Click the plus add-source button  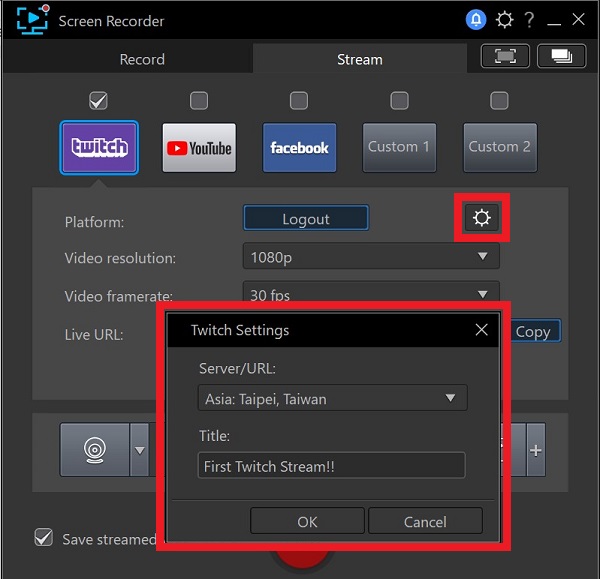(536, 450)
